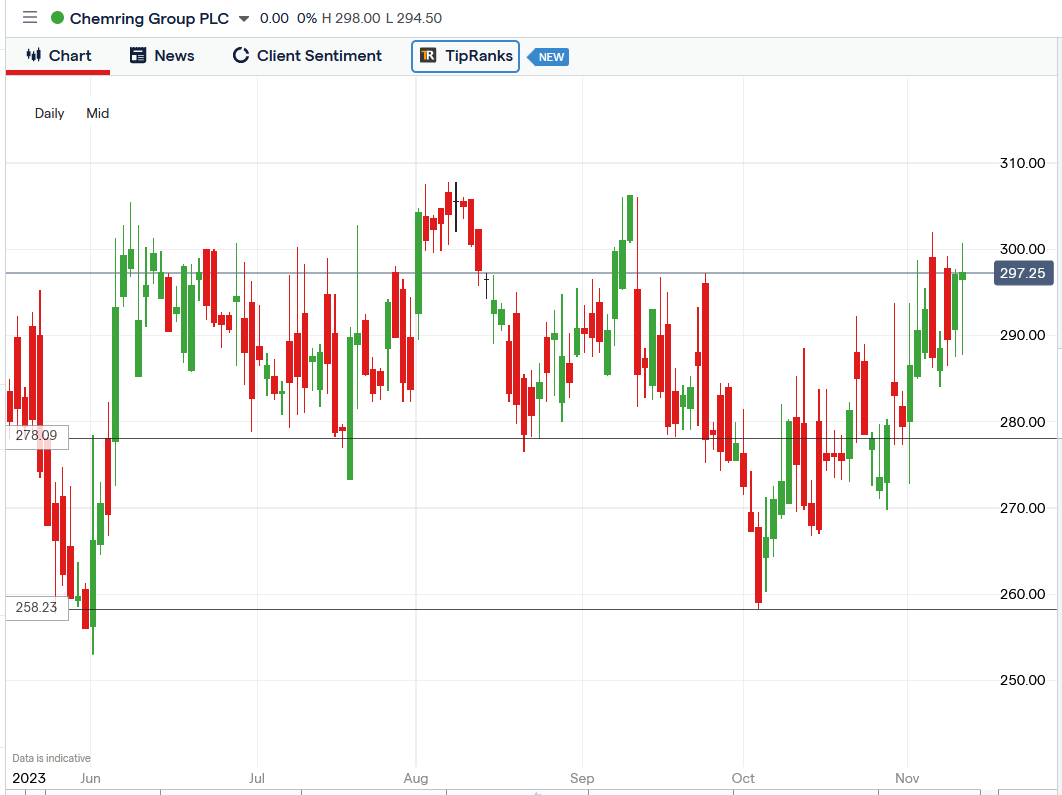Click the Jul date axis label
The width and height of the screenshot is (1062, 795).
tap(257, 778)
